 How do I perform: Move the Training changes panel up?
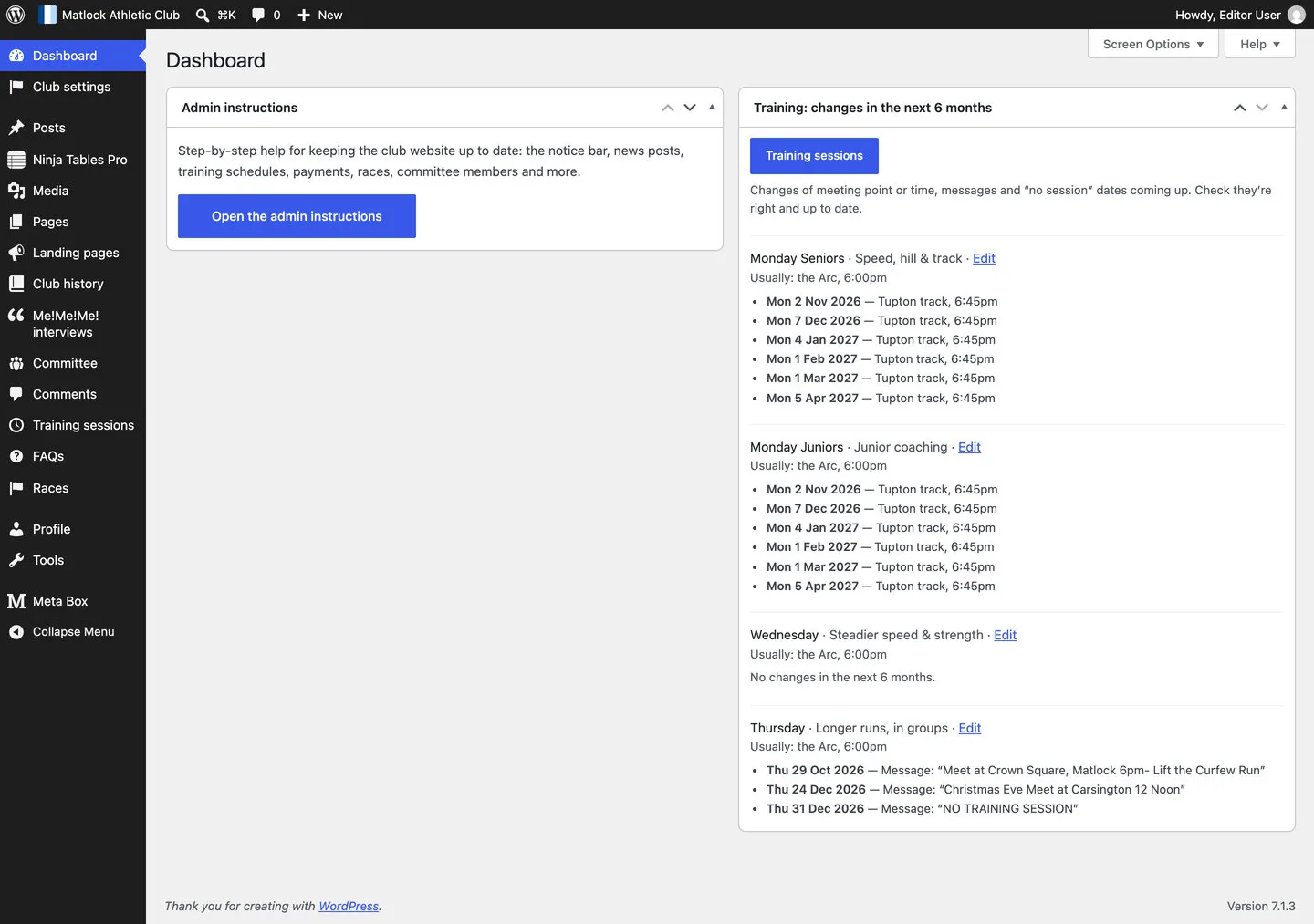coord(1240,108)
